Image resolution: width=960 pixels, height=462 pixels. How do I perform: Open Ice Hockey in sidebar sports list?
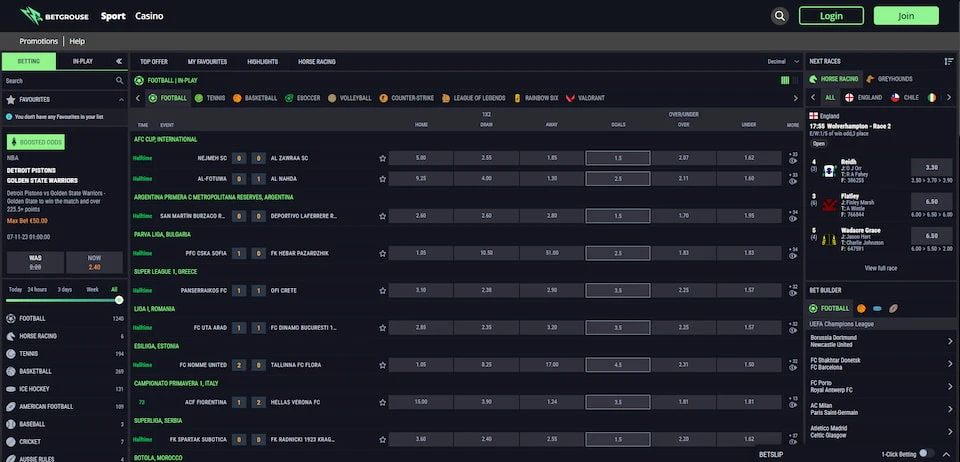pyautogui.click(x=64, y=389)
